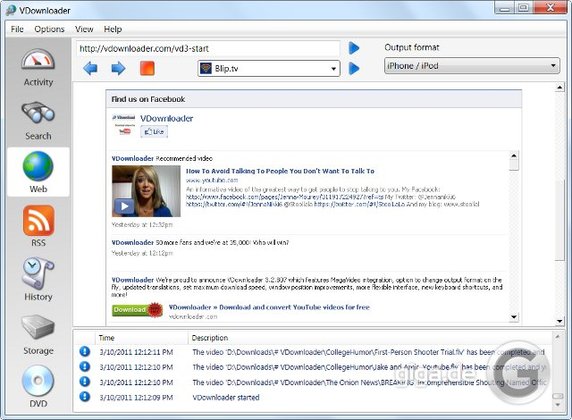Click 3/10/2011 12:12:09 PM time cell

[x=136, y=397]
